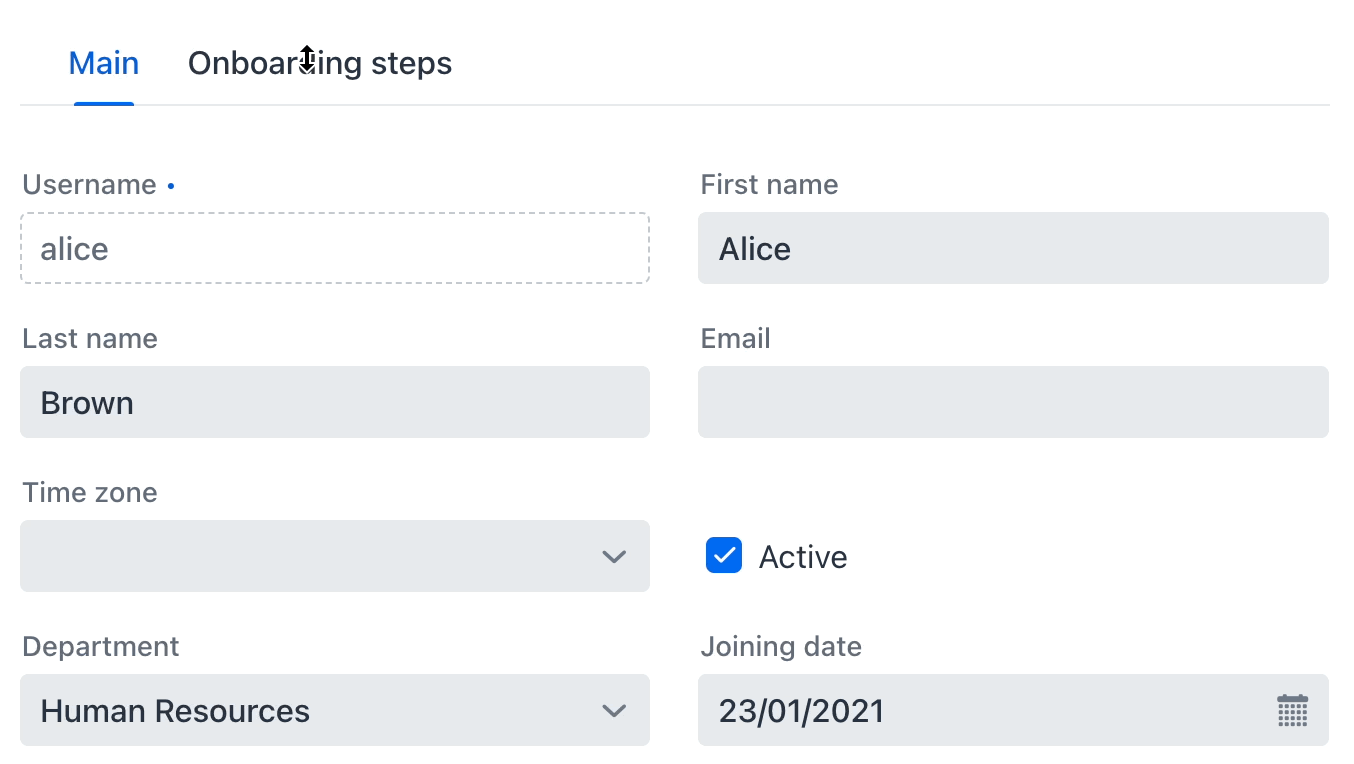Click the Time zone label text
Image resolution: width=1354 pixels, height=764 pixels.
(x=90, y=493)
